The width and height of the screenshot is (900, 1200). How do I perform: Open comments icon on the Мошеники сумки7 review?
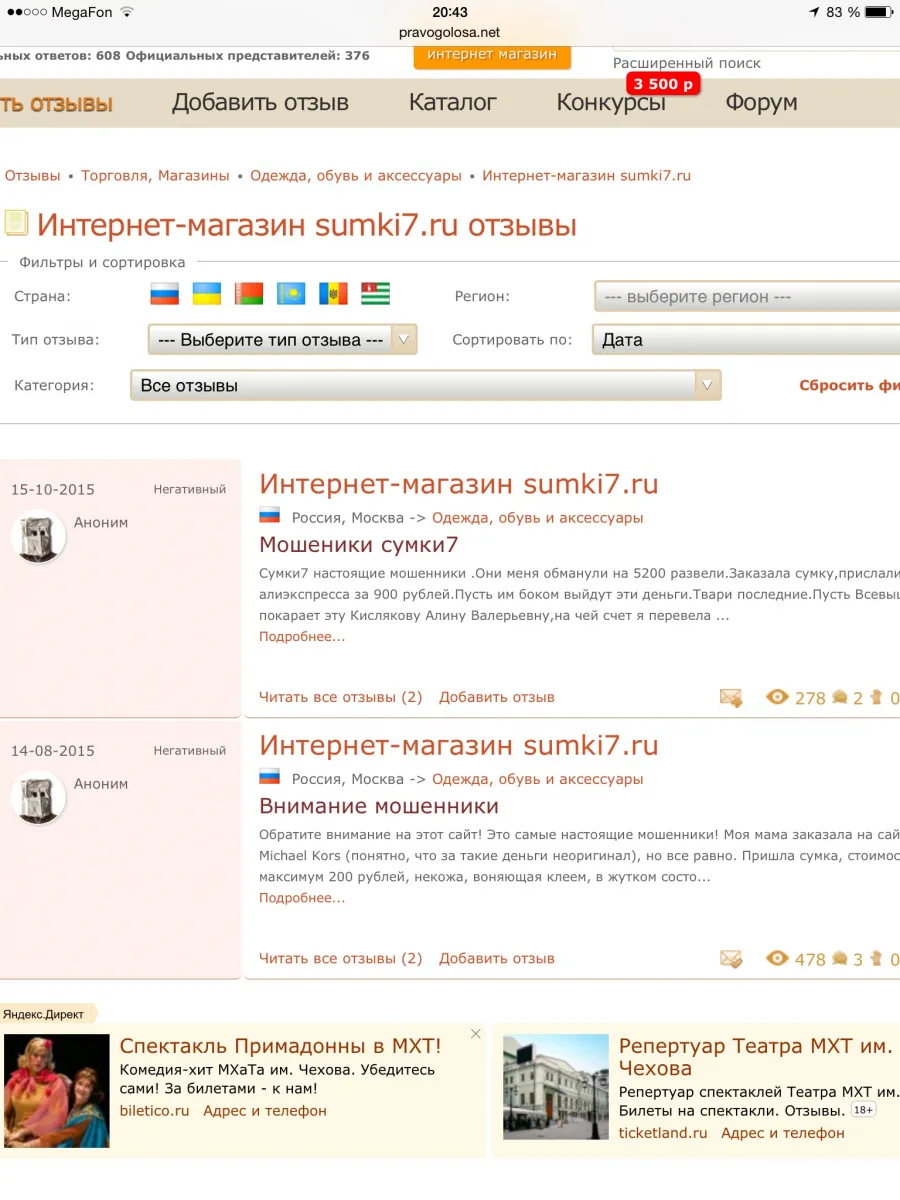(x=839, y=697)
